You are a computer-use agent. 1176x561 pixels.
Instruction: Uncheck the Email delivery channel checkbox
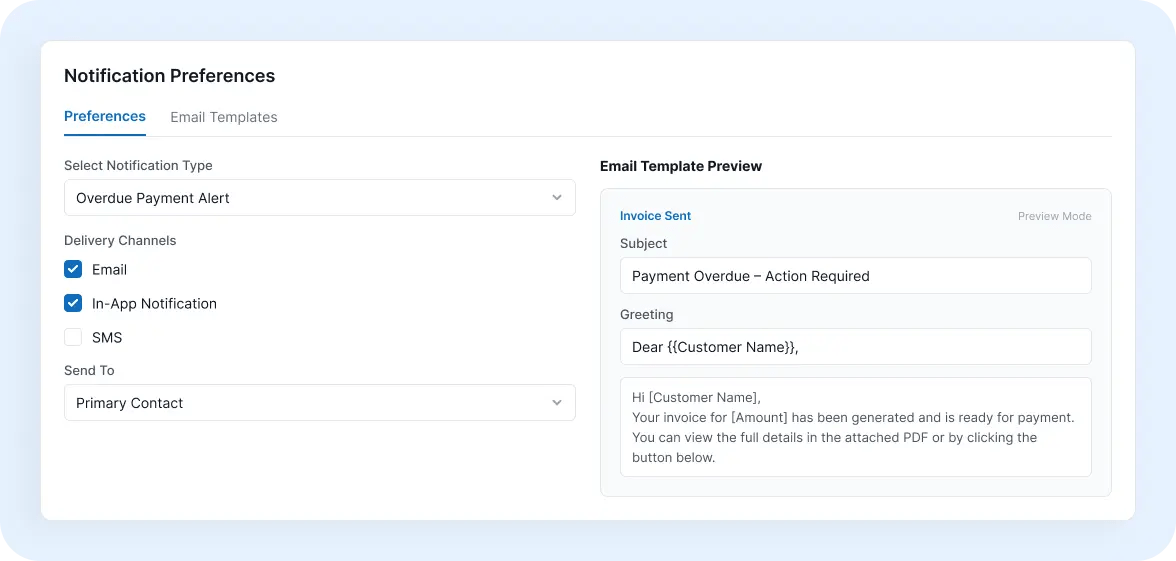pos(73,269)
